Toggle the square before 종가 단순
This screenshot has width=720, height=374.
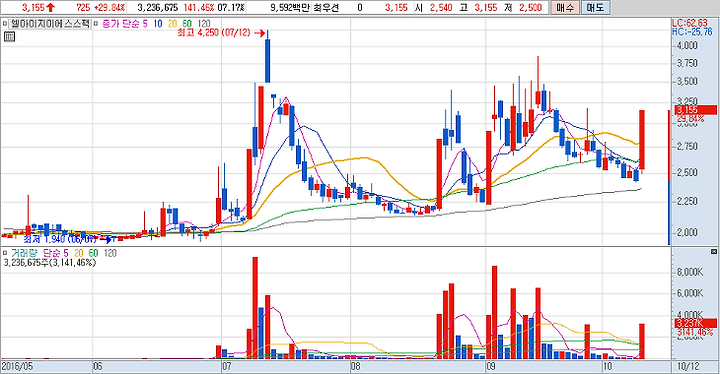click(96, 24)
